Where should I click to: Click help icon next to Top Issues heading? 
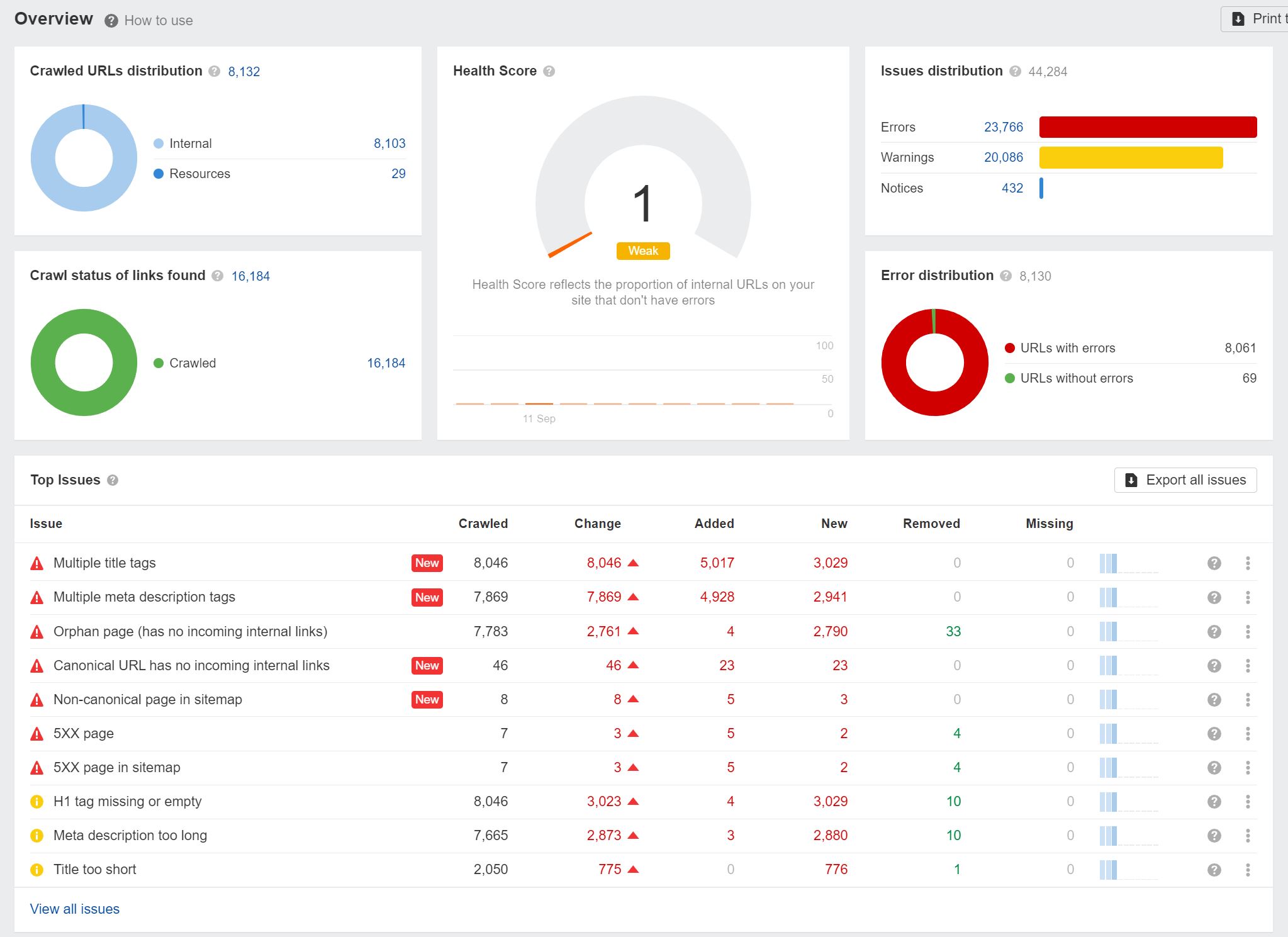click(x=113, y=480)
